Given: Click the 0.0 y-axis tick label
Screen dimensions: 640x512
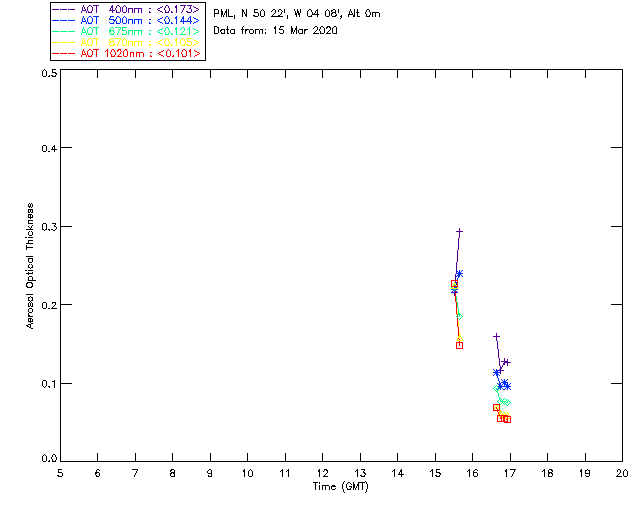Looking at the screenshot, I should click(49, 459).
